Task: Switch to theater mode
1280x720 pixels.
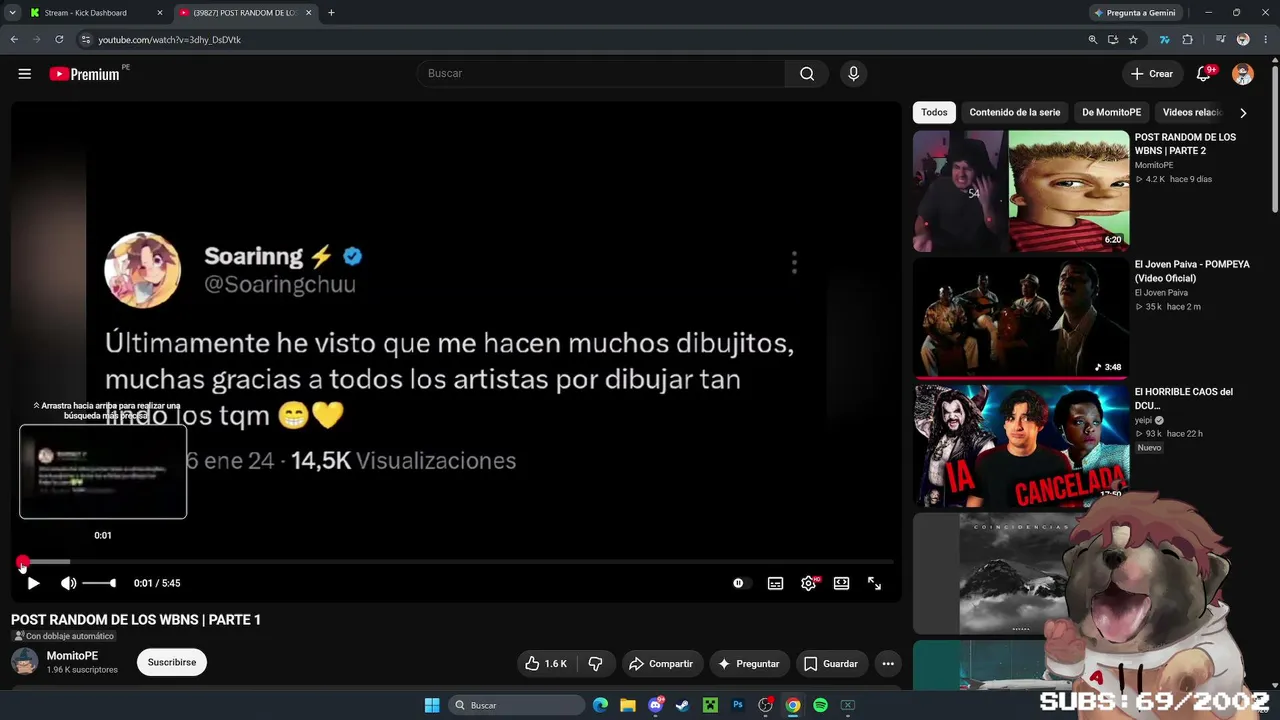Action: [841, 583]
